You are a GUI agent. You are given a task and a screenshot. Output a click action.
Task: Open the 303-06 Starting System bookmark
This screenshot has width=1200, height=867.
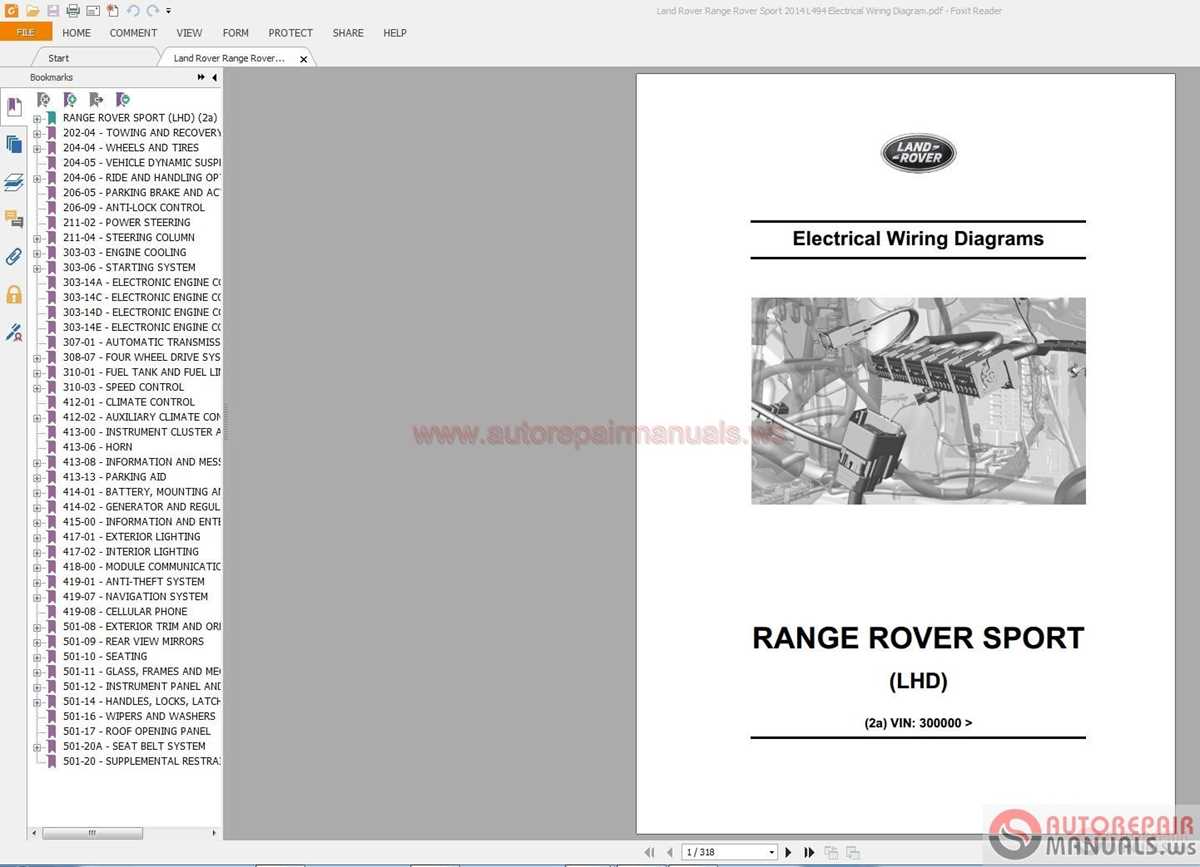point(129,267)
